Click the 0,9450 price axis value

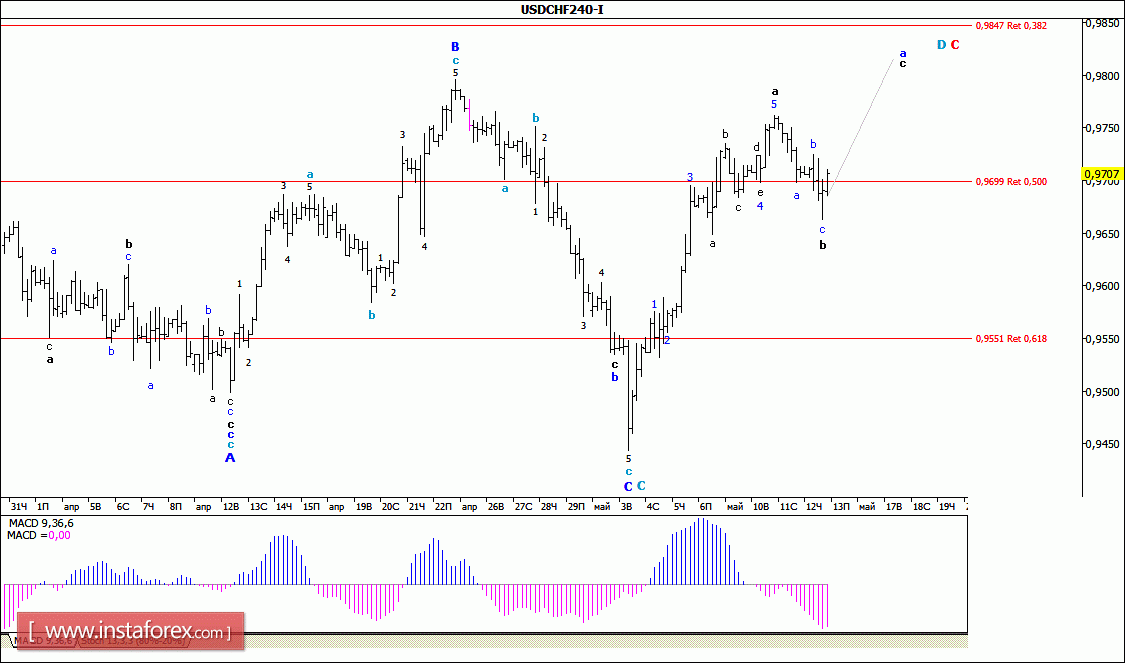click(1103, 444)
